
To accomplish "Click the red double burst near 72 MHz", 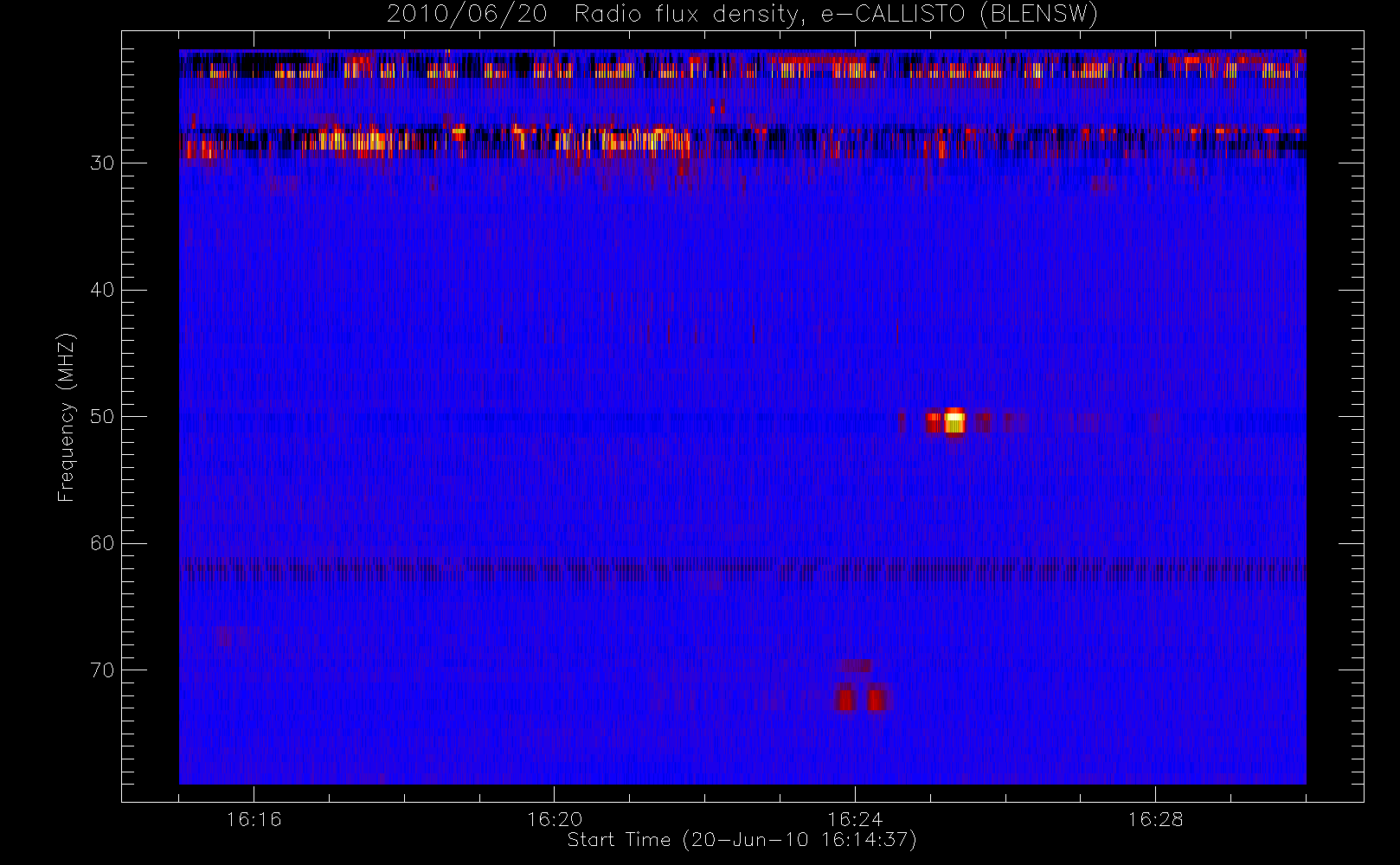I will (862, 698).
